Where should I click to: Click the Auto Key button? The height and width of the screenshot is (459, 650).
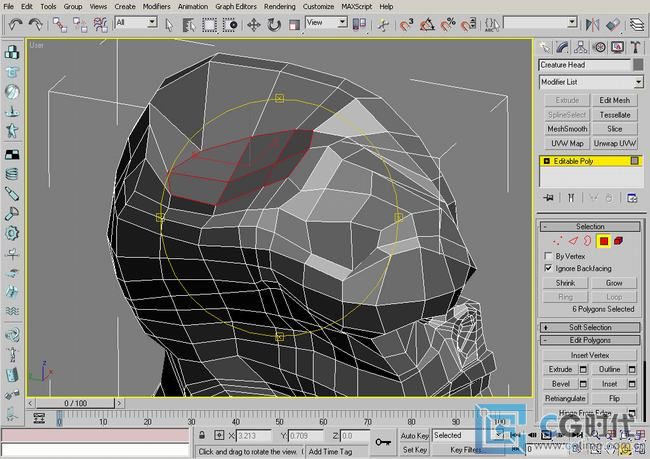click(x=414, y=436)
